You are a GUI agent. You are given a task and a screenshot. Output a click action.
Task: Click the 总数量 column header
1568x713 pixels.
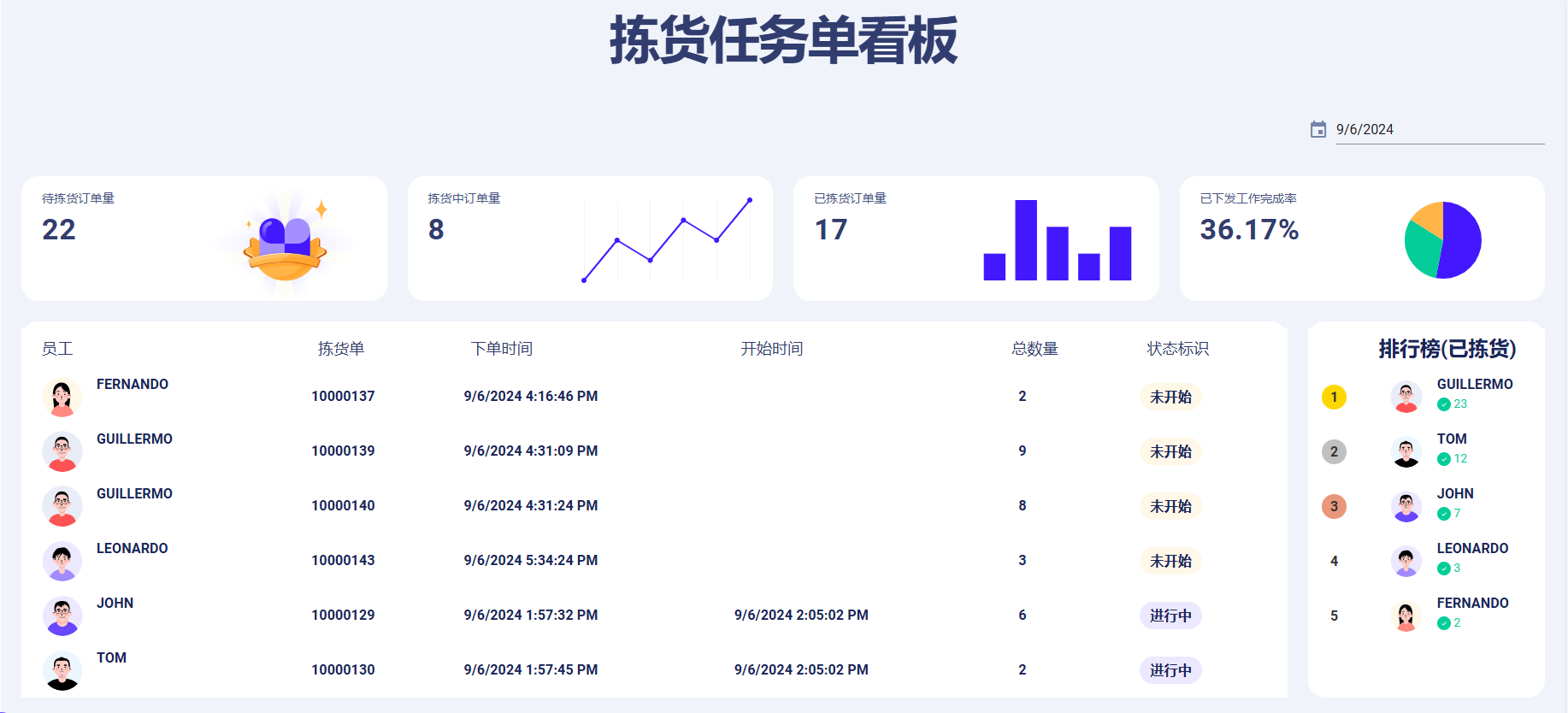tap(1035, 349)
